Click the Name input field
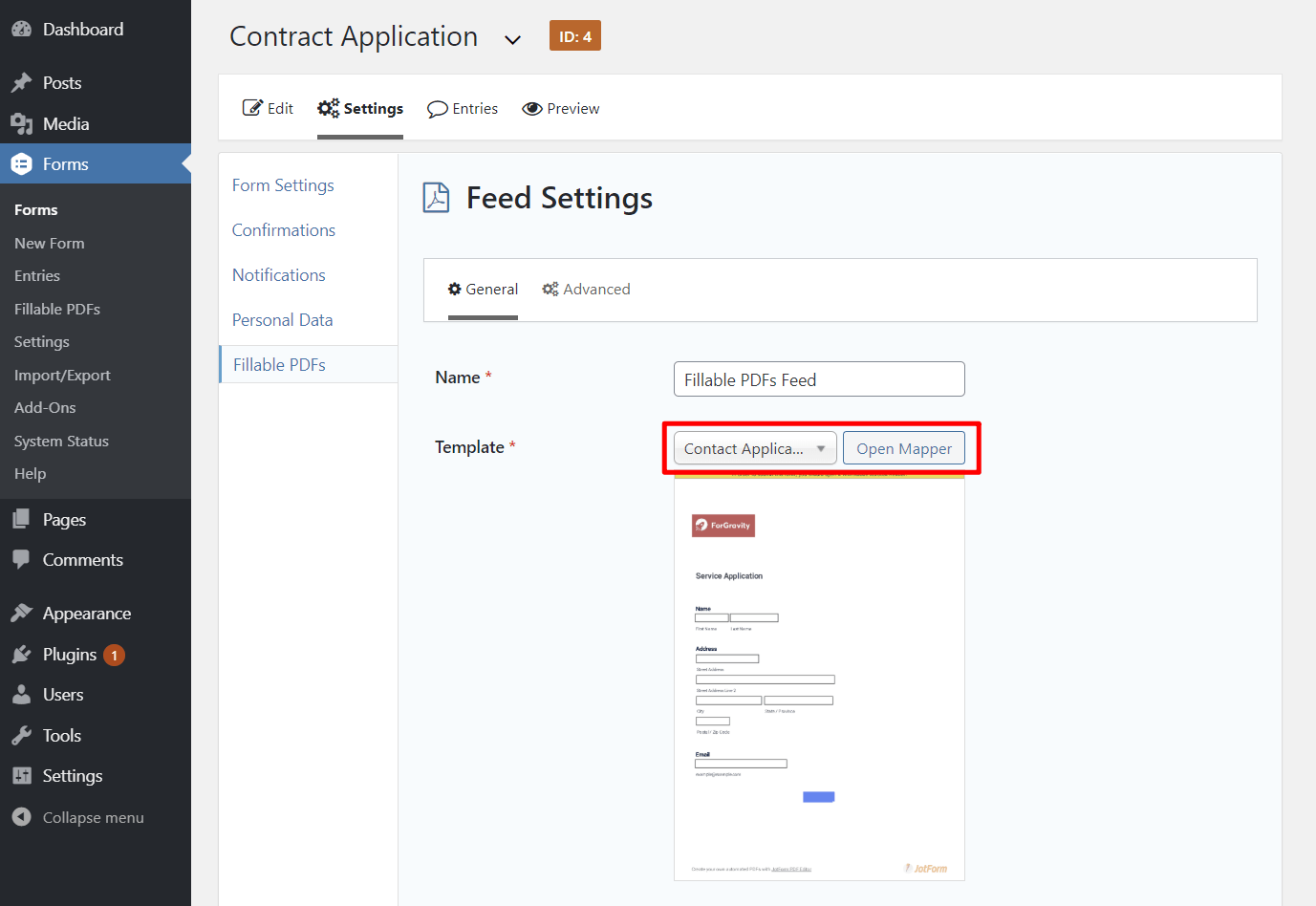This screenshot has width=1316, height=906. point(818,378)
